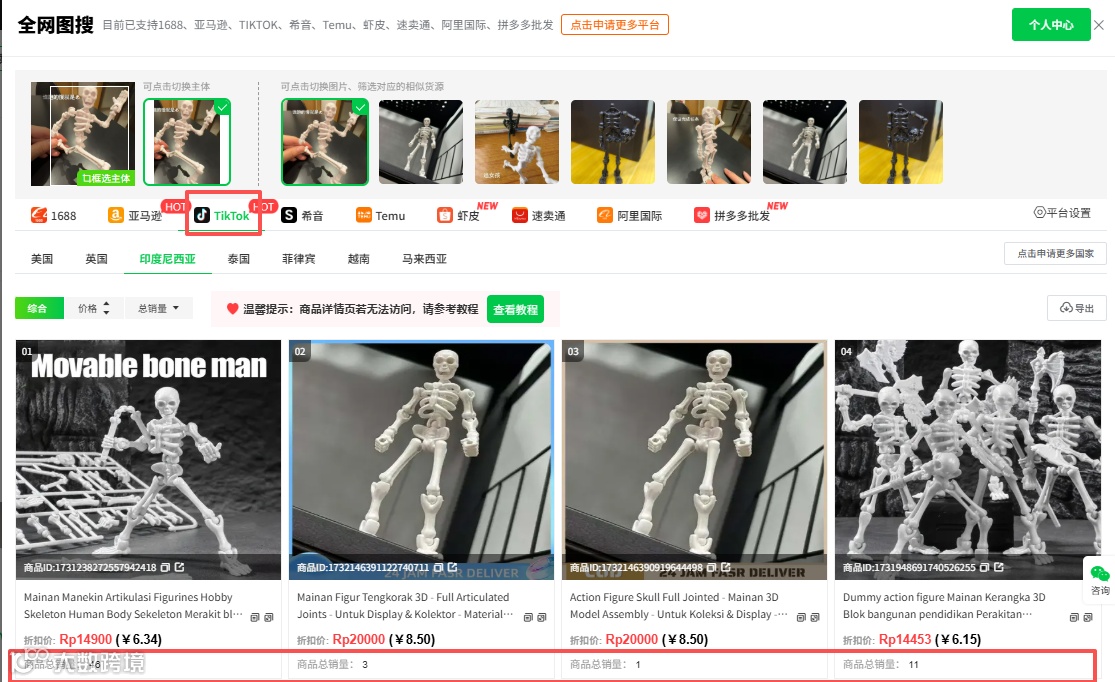Image resolution: width=1115 pixels, height=682 pixels.
Task: Select the 越南 country tab
Action: tap(358, 259)
